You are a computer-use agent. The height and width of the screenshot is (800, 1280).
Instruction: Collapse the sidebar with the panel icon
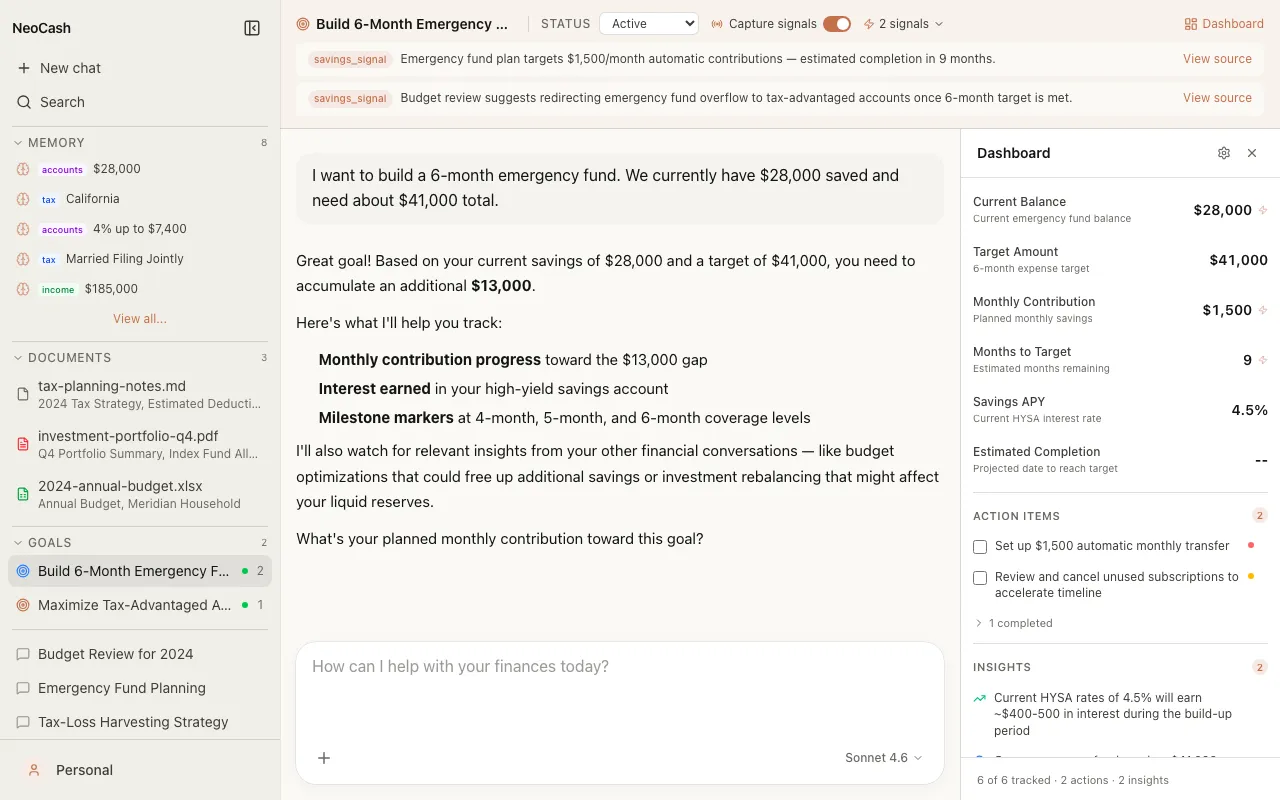(252, 28)
